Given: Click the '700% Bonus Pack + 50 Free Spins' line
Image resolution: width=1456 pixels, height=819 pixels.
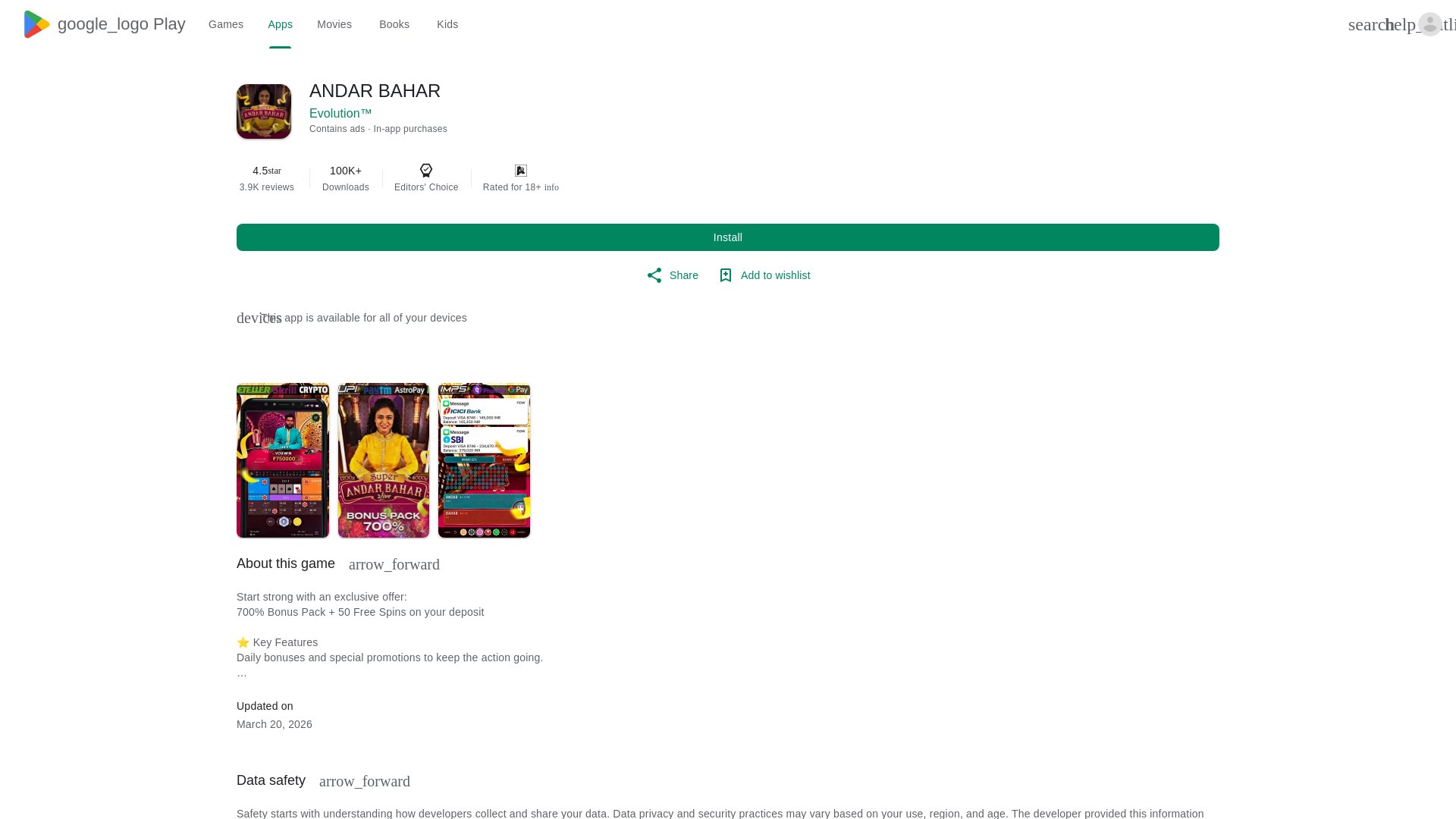Looking at the screenshot, I should pyautogui.click(x=360, y=612).
